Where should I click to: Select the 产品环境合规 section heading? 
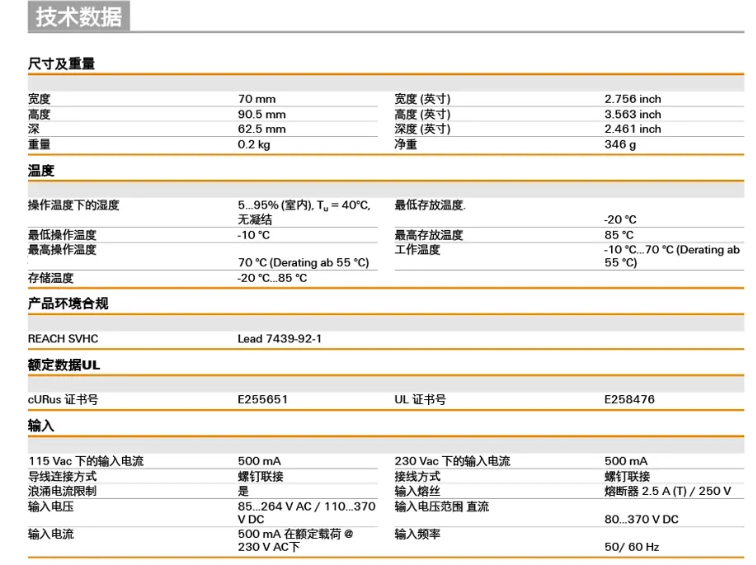(x=68, y=304)
